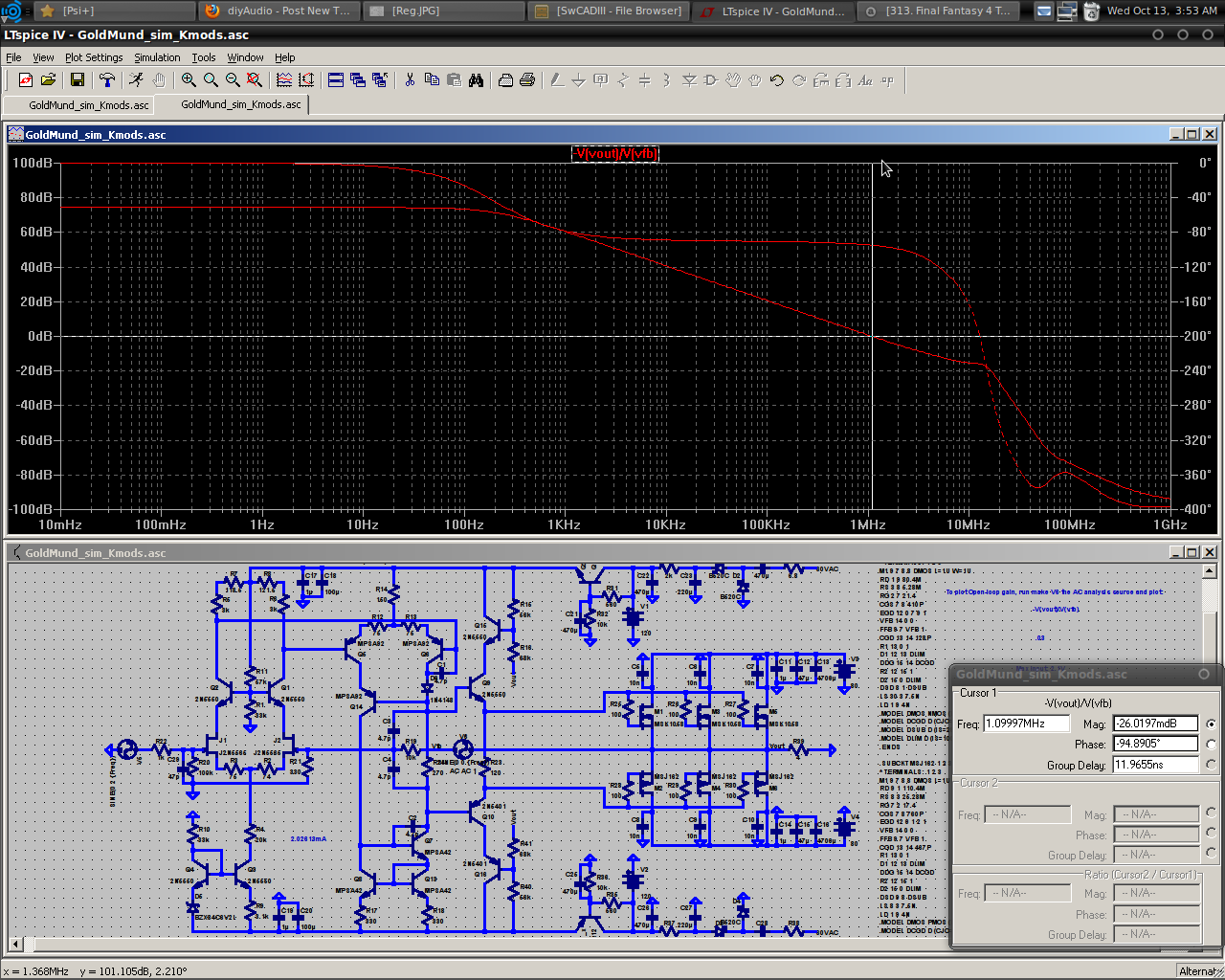Open the Plot Settings menu
1225x980 pixels.
94,57
